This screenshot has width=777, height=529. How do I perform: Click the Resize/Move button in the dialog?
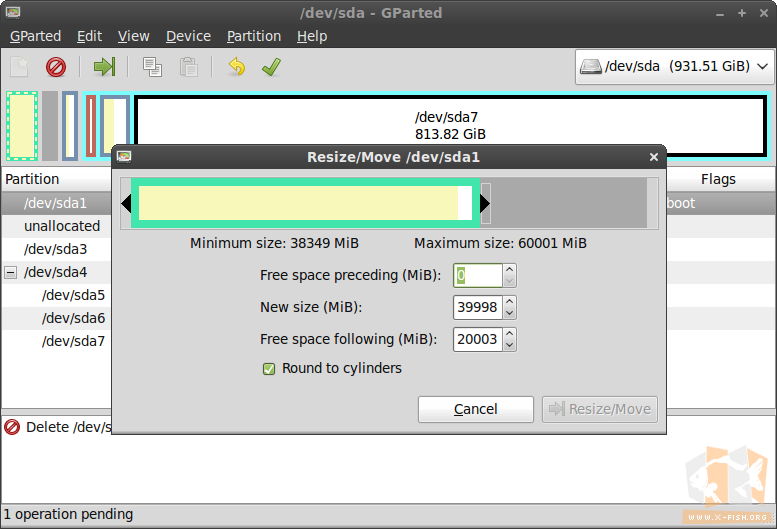click(600, 409)
